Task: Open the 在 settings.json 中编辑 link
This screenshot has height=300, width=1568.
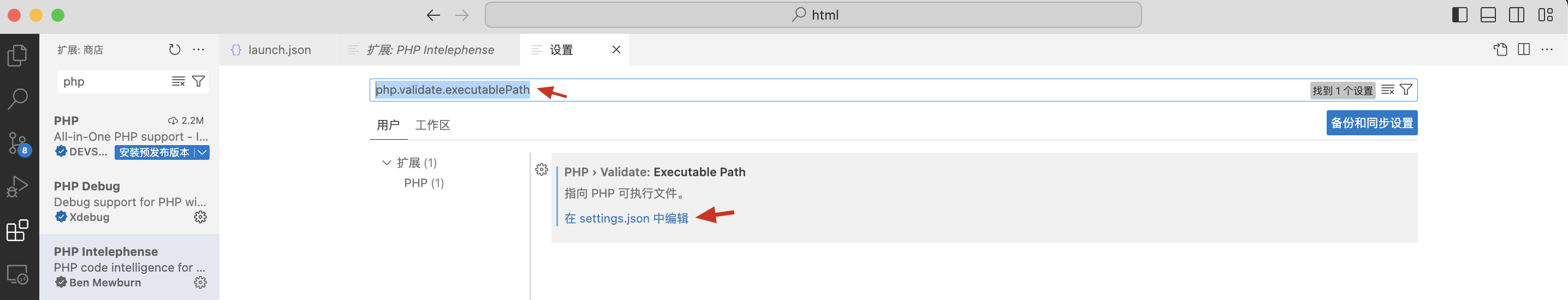Action: [x=626, y=219]
